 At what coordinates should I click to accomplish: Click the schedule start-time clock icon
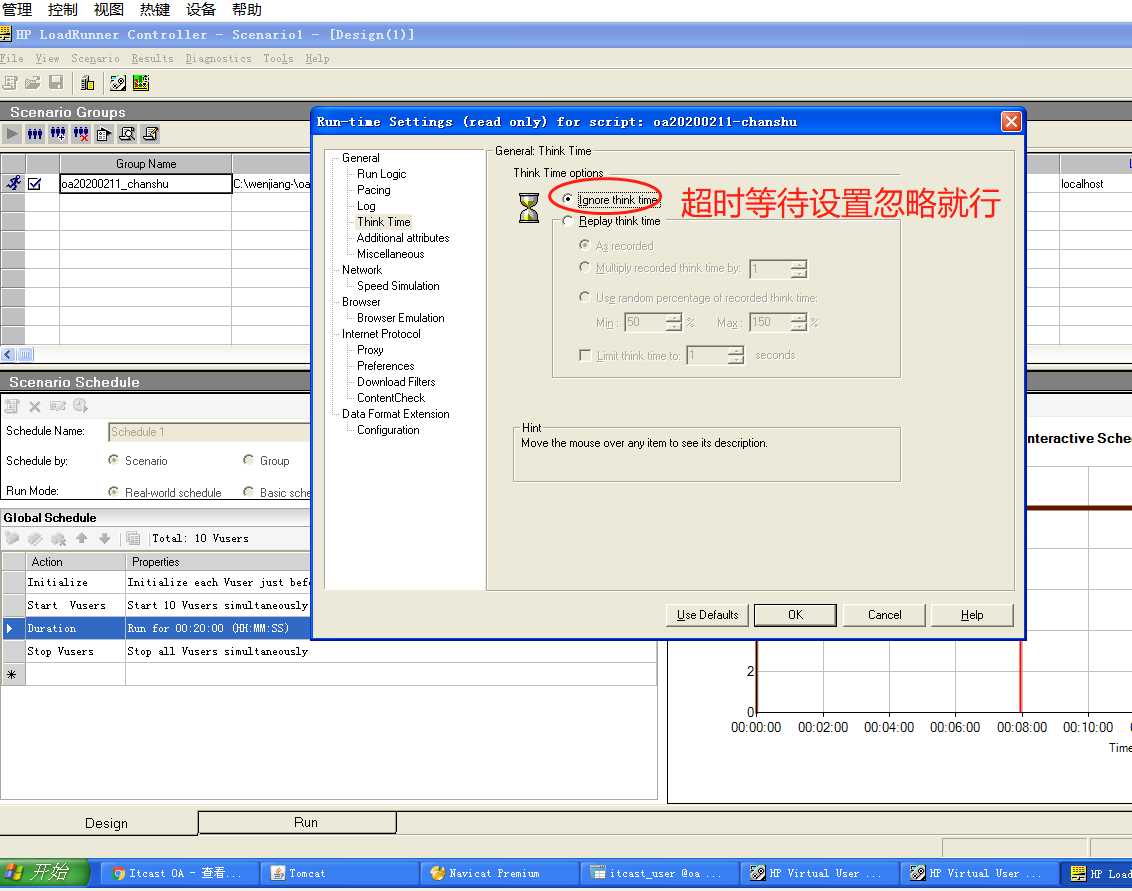[x=80, y=406]
